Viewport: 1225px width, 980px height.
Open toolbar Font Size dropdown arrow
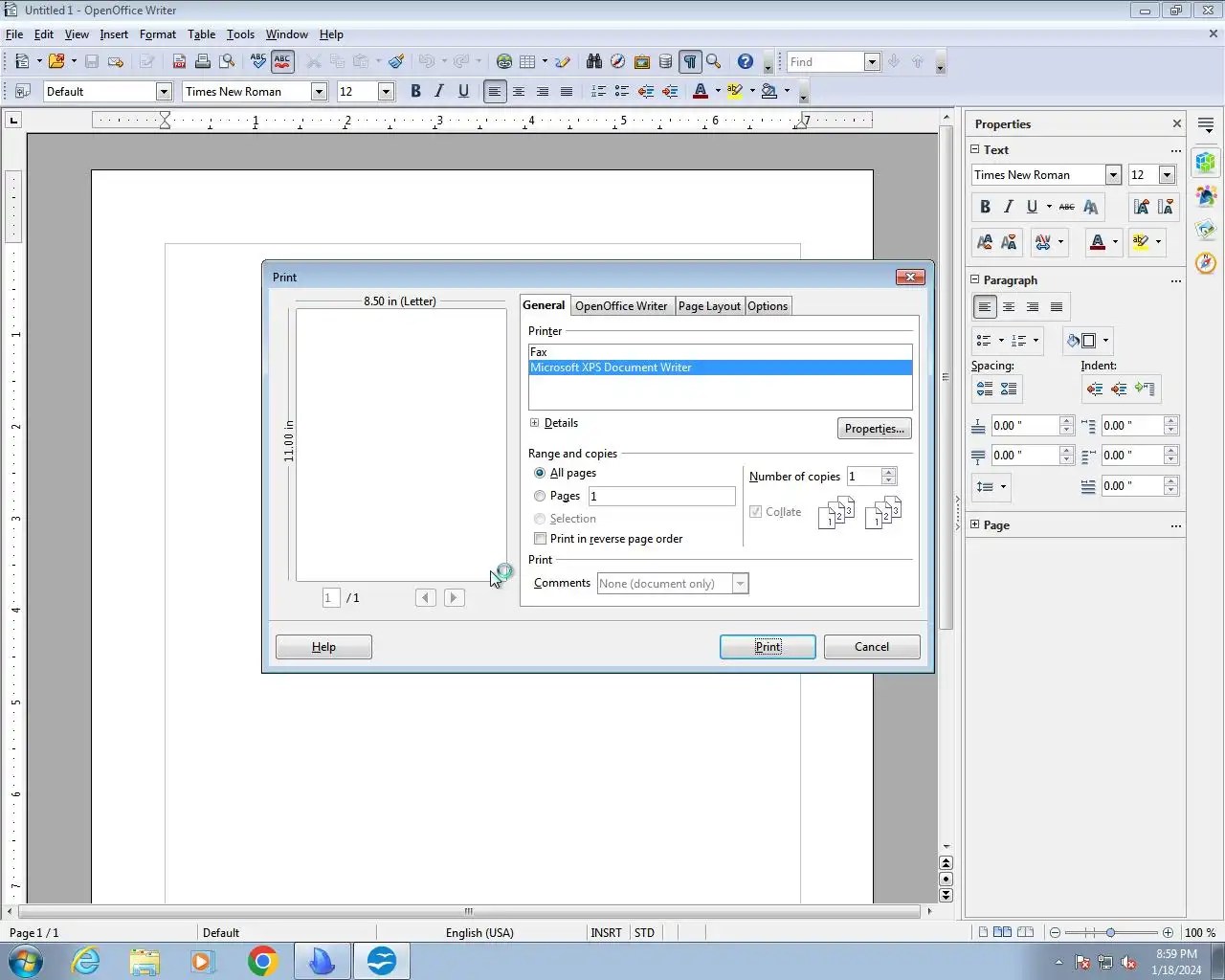[x=387, y=92]
